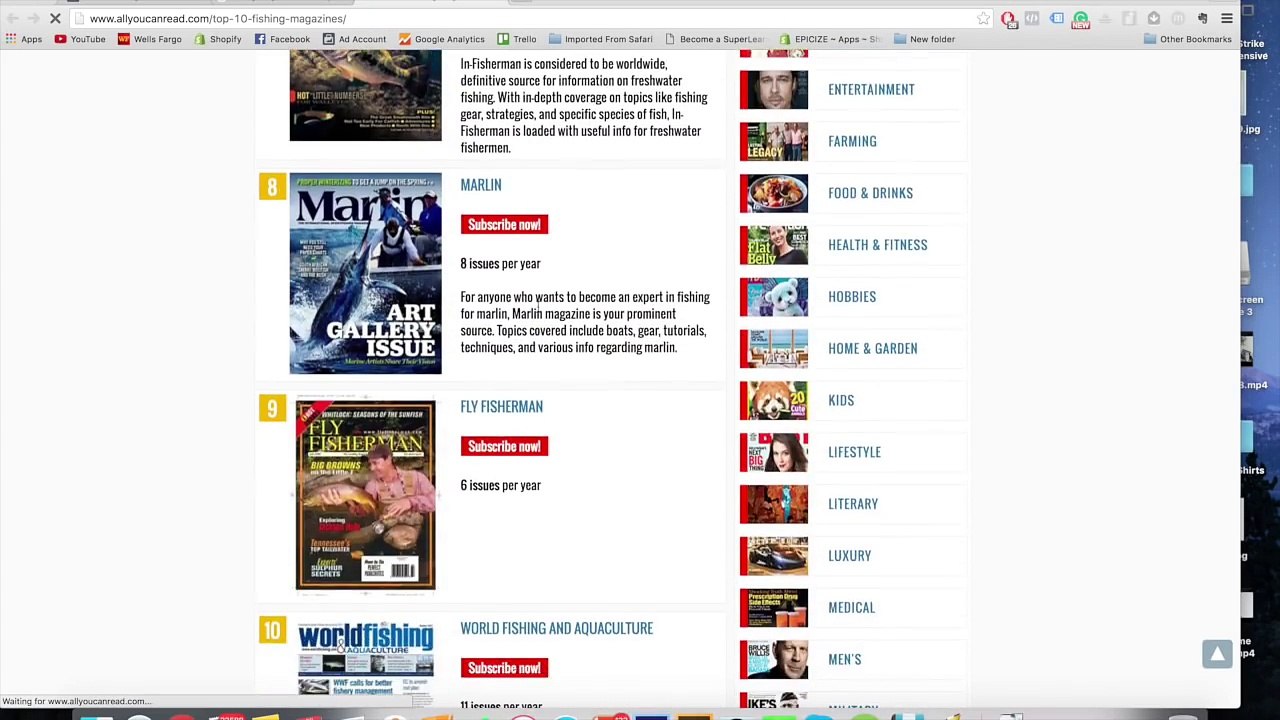The width and height of the screenshot is (1280, 720).
Task: Open the Food & Drinks category
Action: coord(870,193)
